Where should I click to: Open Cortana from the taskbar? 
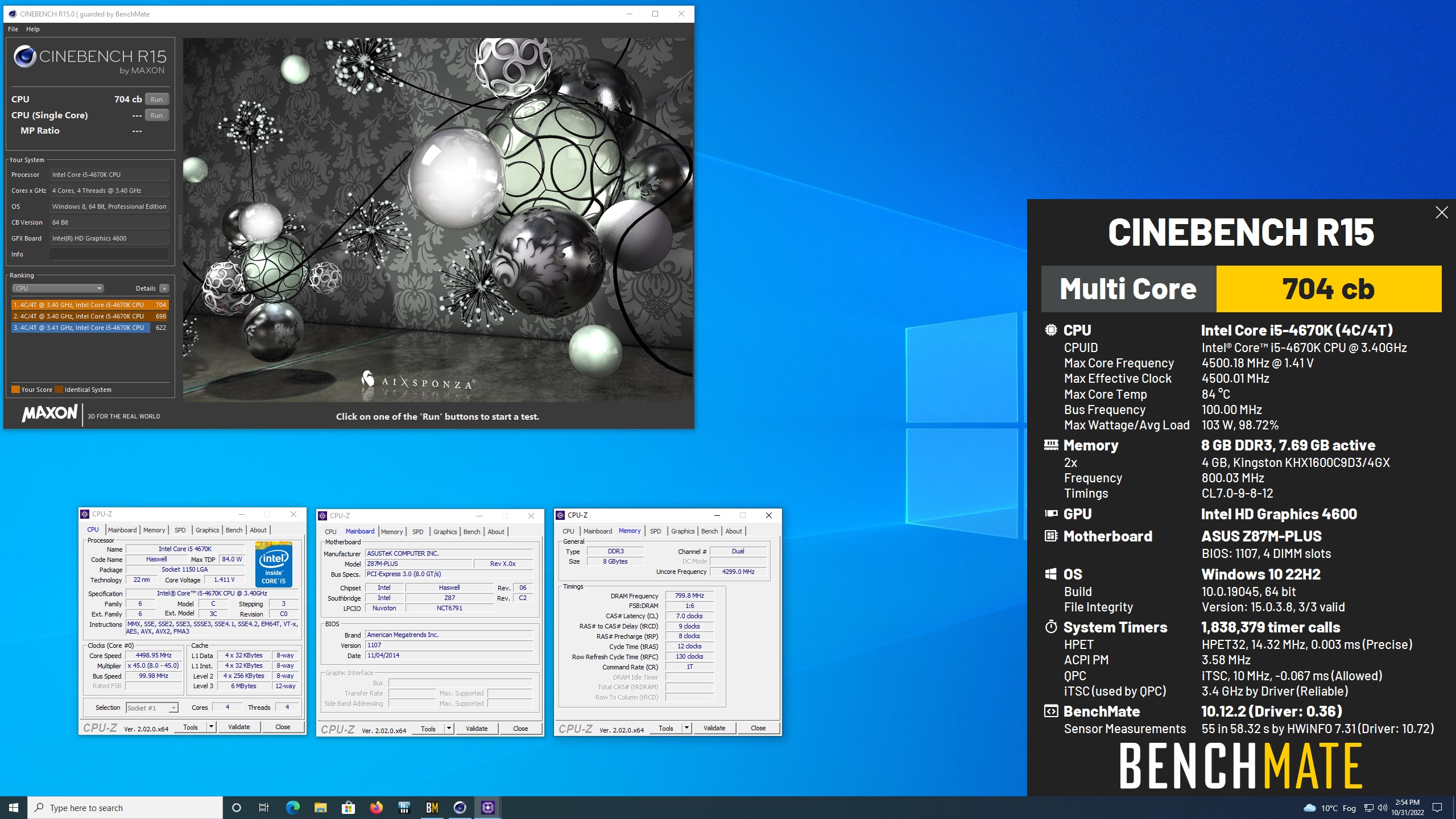coord(237,808)
